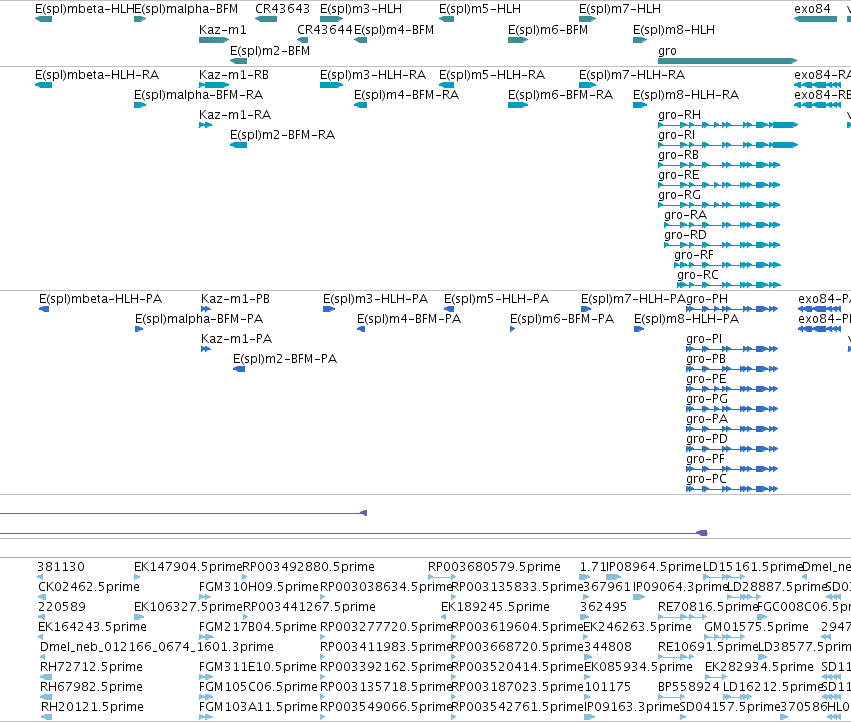Select the gro-RA transcript label
851x722 pixels.
[685, 215]
